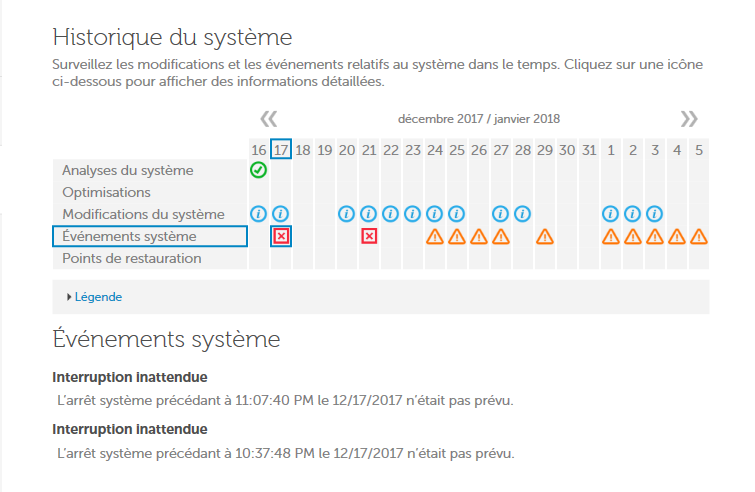This screenshot has width=755, height=492.
Task: Select the Analyses du système row
Action: tap(128, 170)
